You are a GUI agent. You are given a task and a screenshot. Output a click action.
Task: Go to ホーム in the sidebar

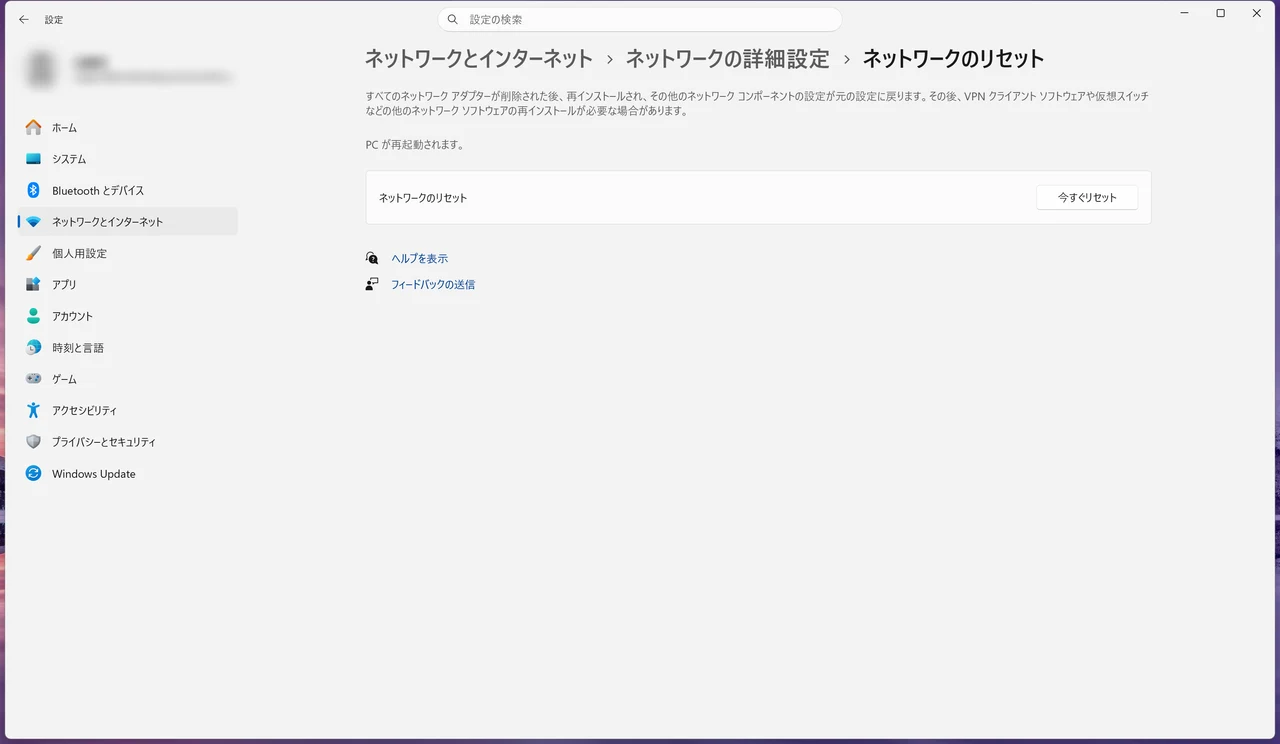[x=128, y=127]
